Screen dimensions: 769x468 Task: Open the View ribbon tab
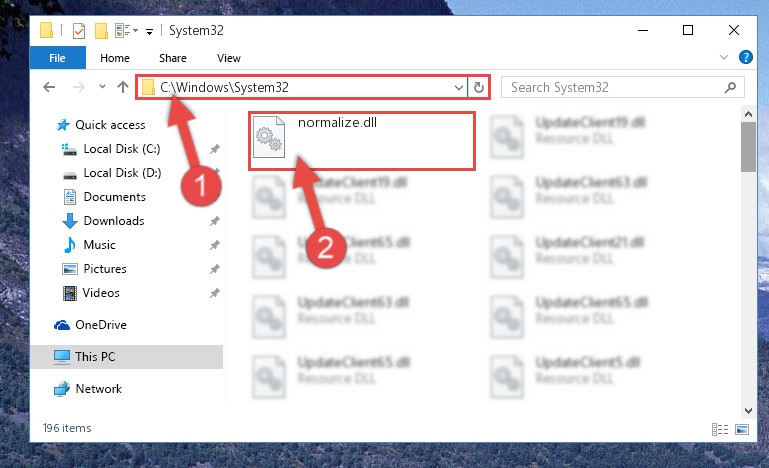pos(229,58)
